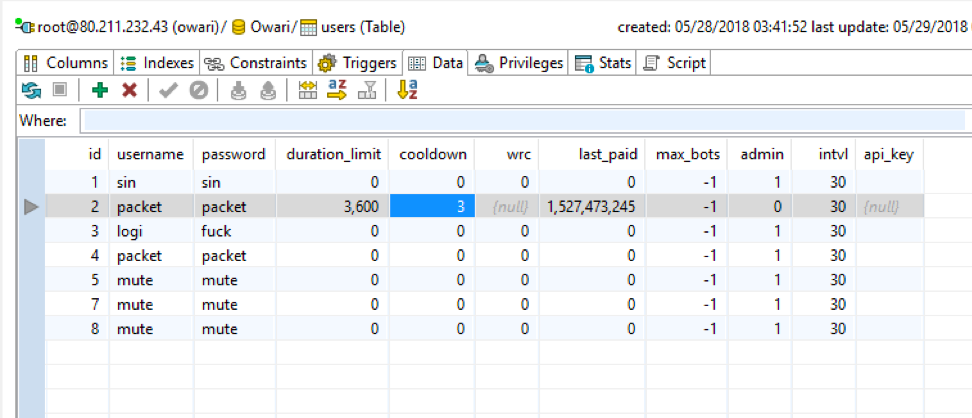This screenshot has width=972, height=418.
Task: Switch to the Indexes tab
Action: coord(158,63)
